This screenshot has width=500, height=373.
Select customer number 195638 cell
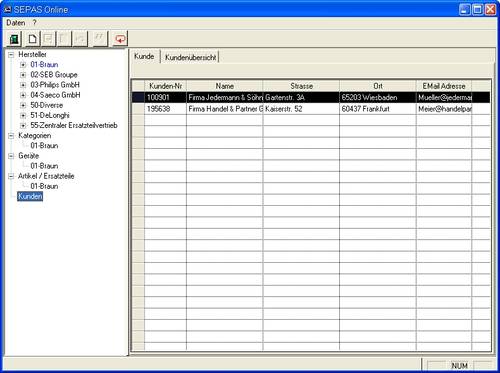point(165,109)
